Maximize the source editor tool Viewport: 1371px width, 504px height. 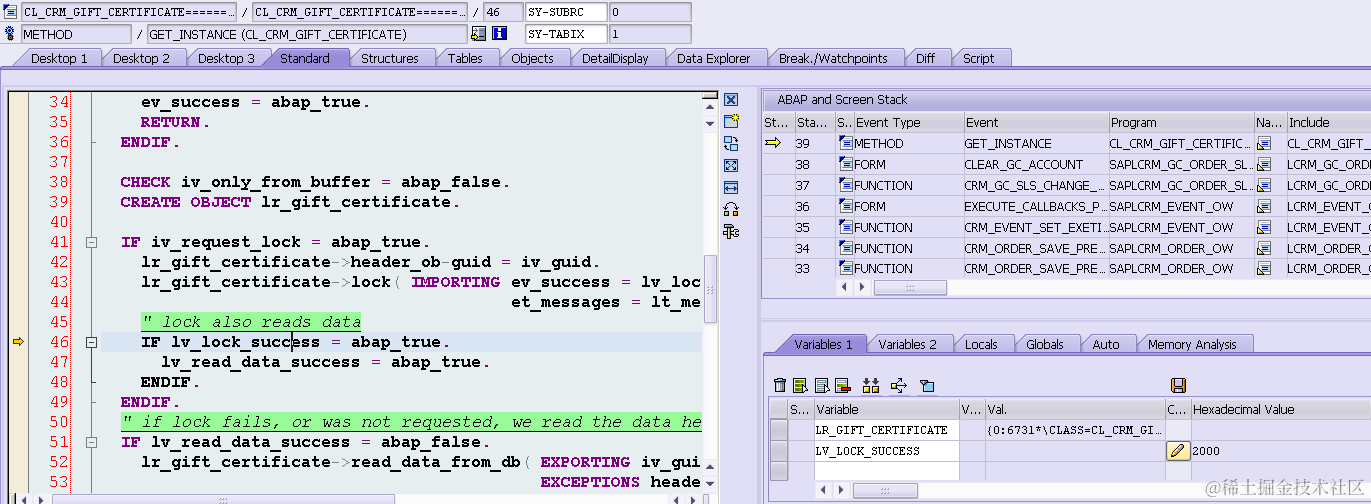[731, 165]
